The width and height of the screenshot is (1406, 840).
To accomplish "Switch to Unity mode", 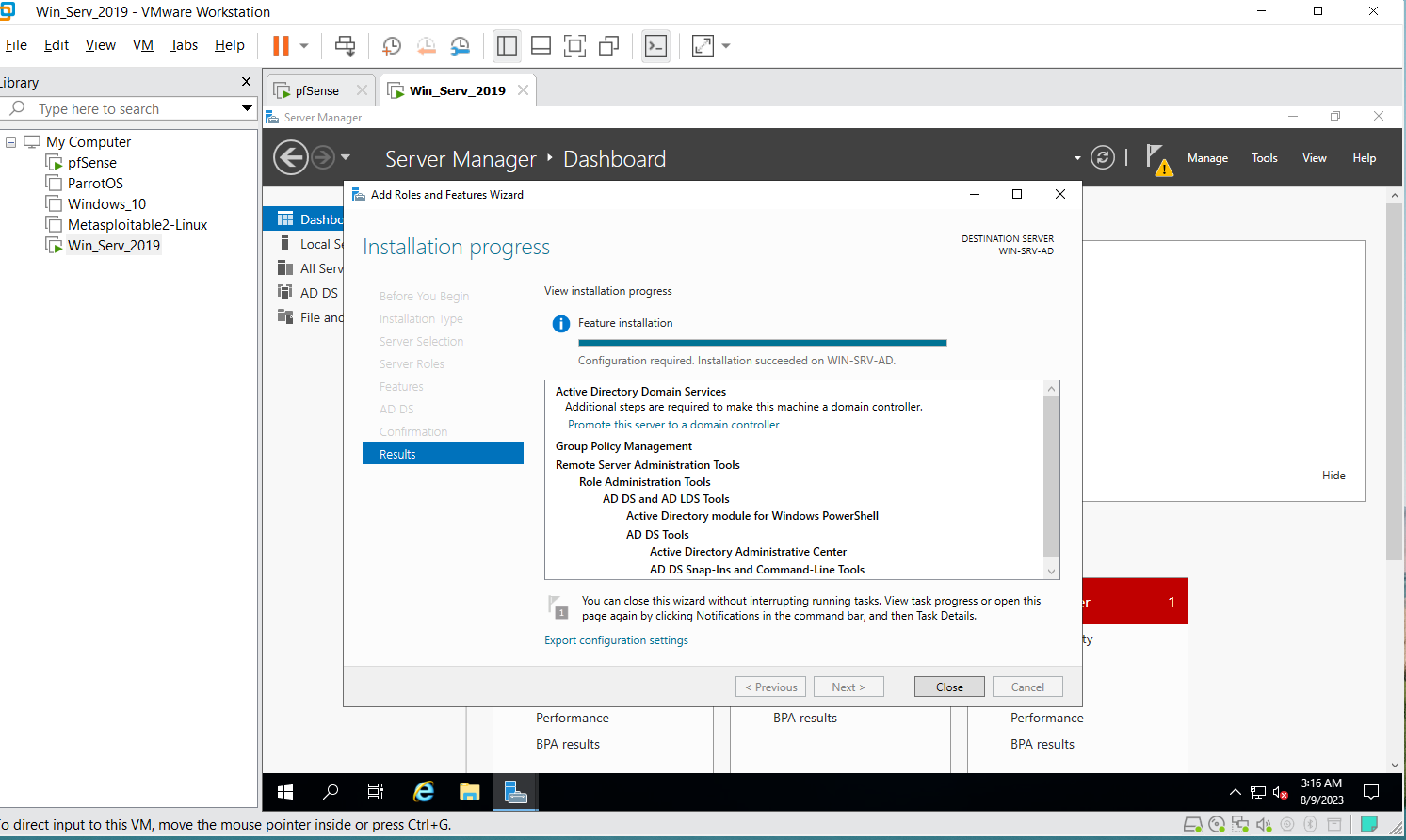I will coord(609,45).
